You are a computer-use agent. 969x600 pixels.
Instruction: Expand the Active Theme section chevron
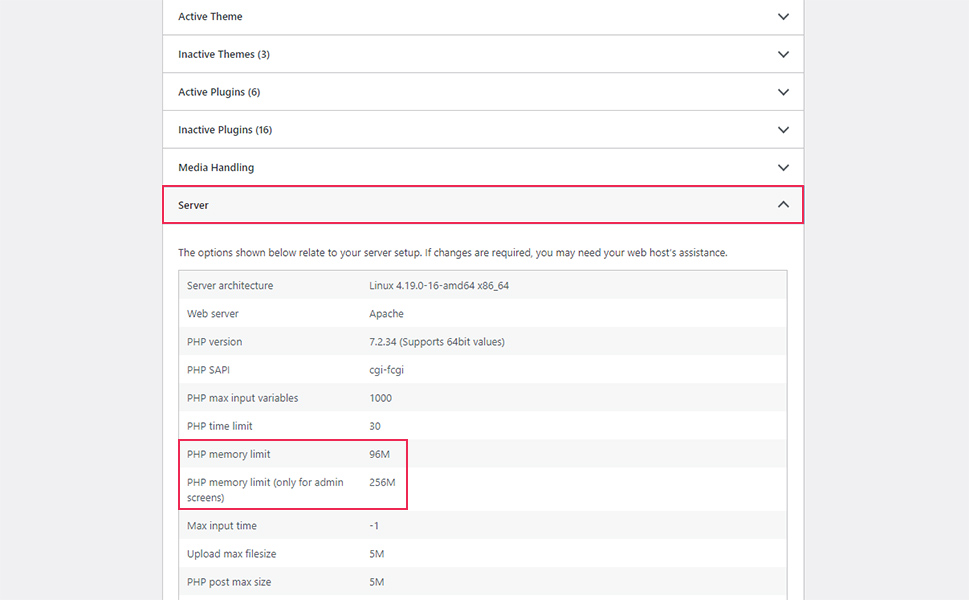pos(783,17)
